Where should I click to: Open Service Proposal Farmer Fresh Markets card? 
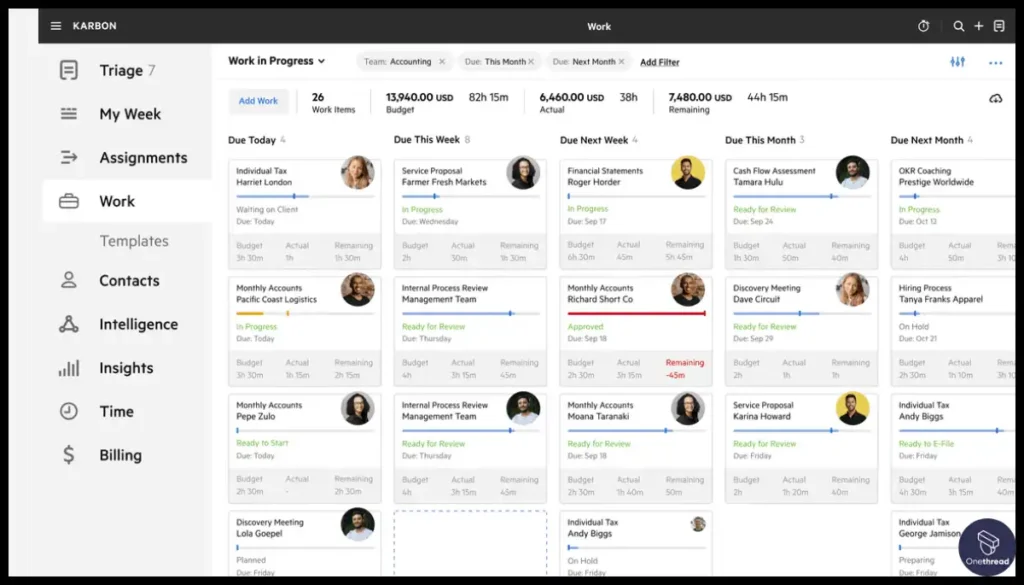click(470, 214)
